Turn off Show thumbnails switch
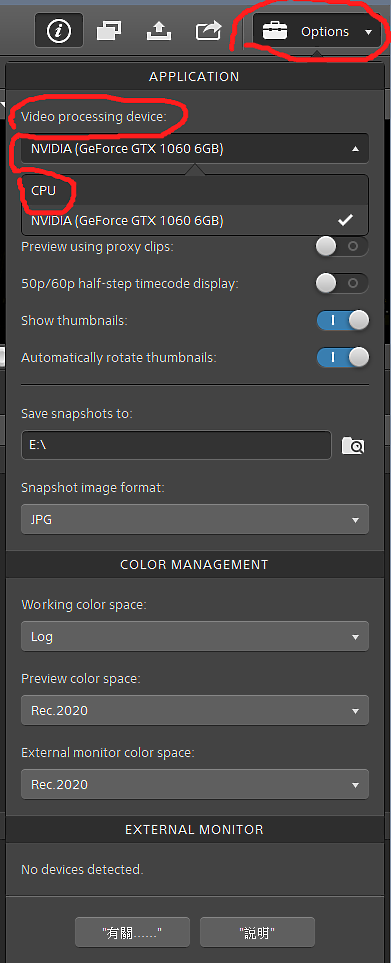Image resolution: width=391 pixels, height=963 pixels. tap(343, 321)
